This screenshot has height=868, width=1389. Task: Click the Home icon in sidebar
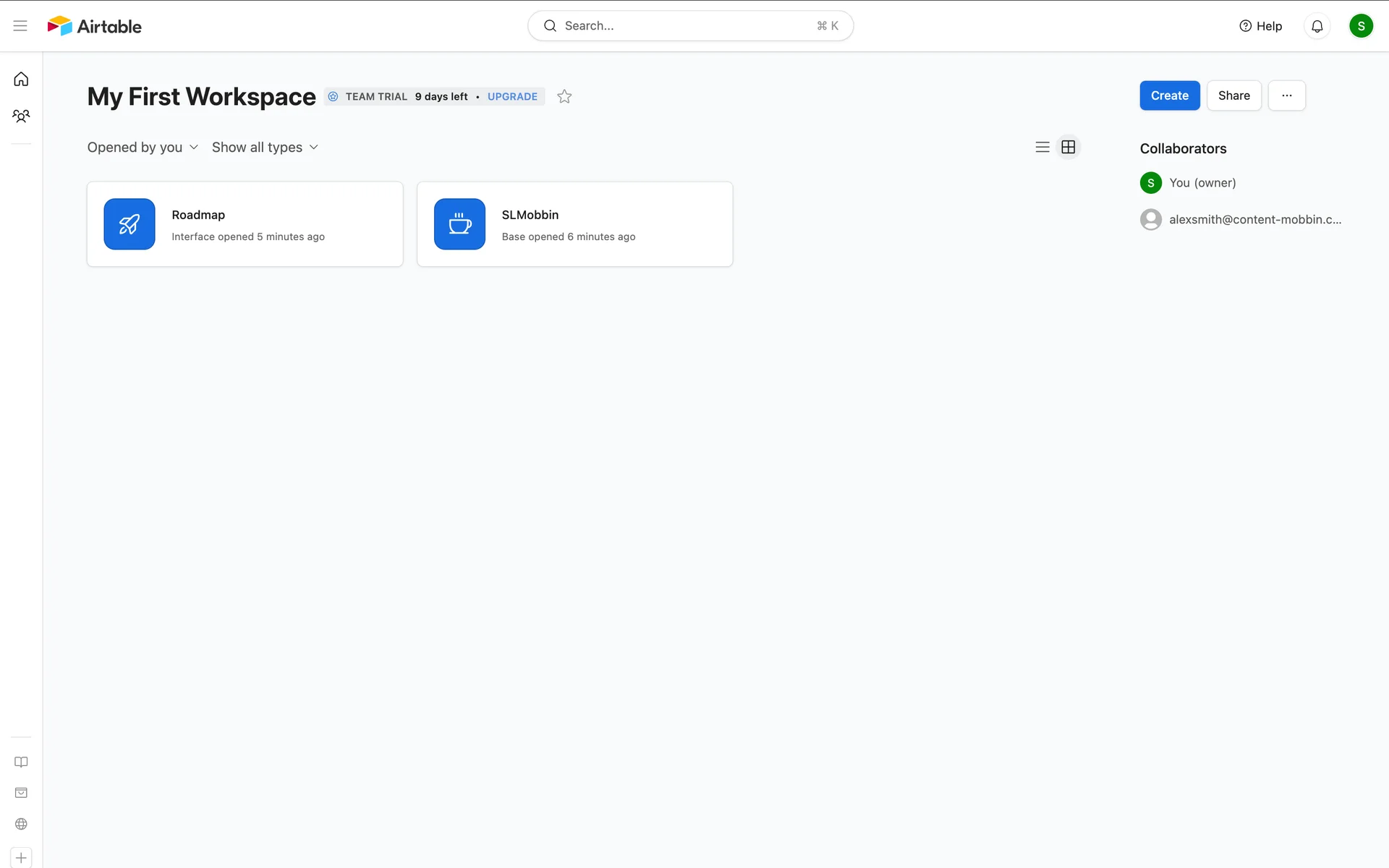[21, 79]
